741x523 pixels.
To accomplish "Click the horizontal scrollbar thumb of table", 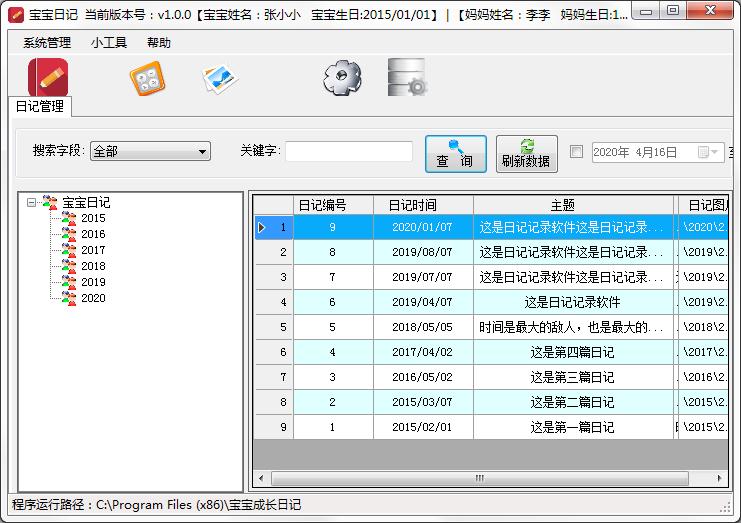I will coord(480,478).
